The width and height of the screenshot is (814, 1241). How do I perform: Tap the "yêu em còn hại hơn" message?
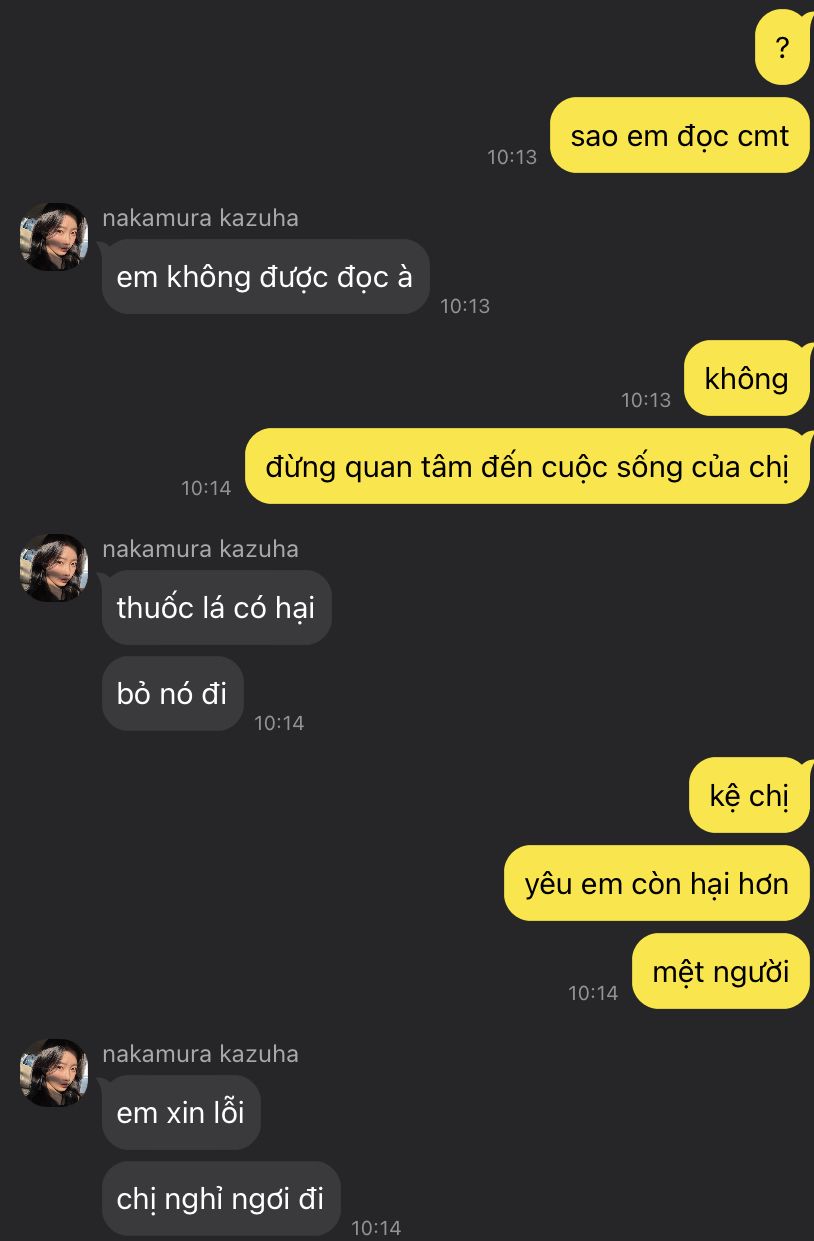(657, 883)
